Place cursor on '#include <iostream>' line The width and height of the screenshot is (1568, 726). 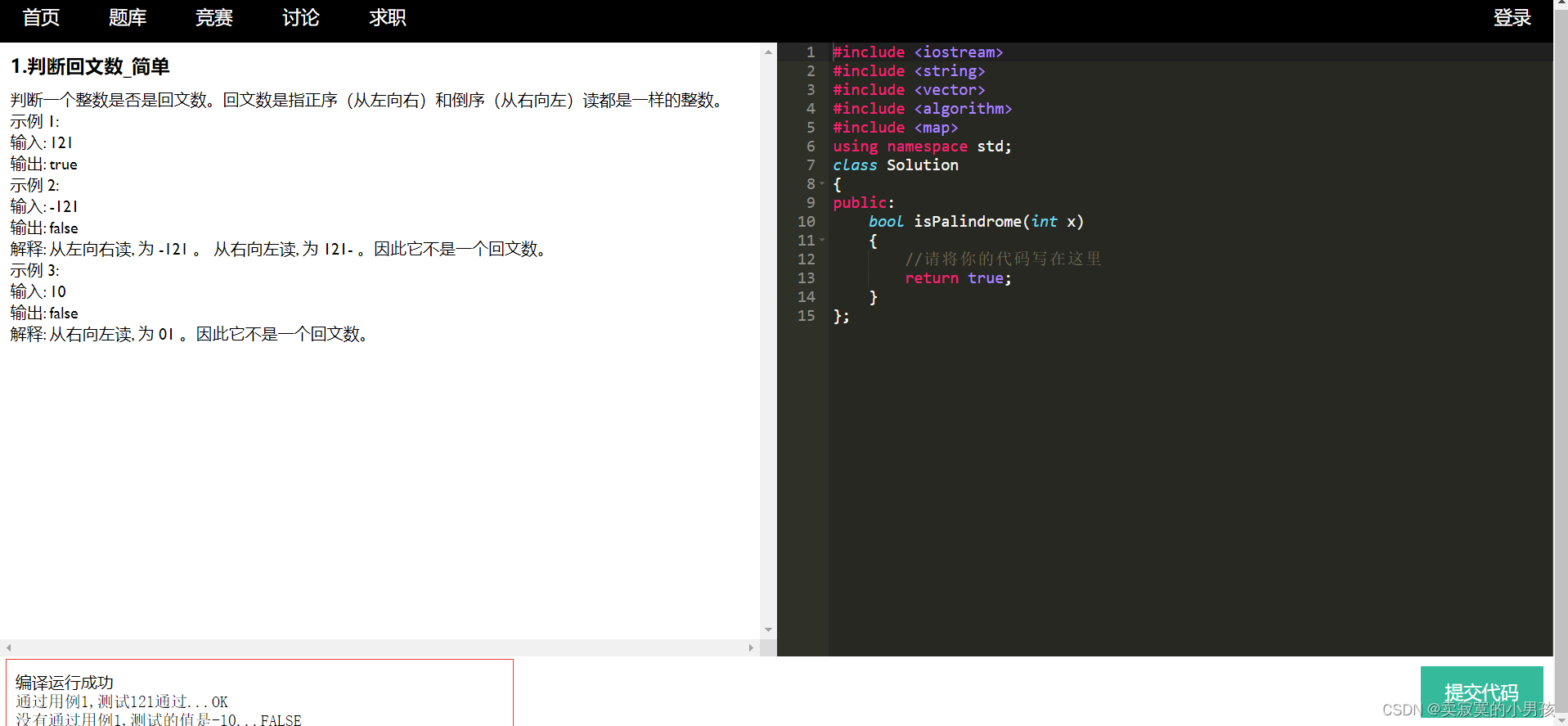[x=918, y=52]
